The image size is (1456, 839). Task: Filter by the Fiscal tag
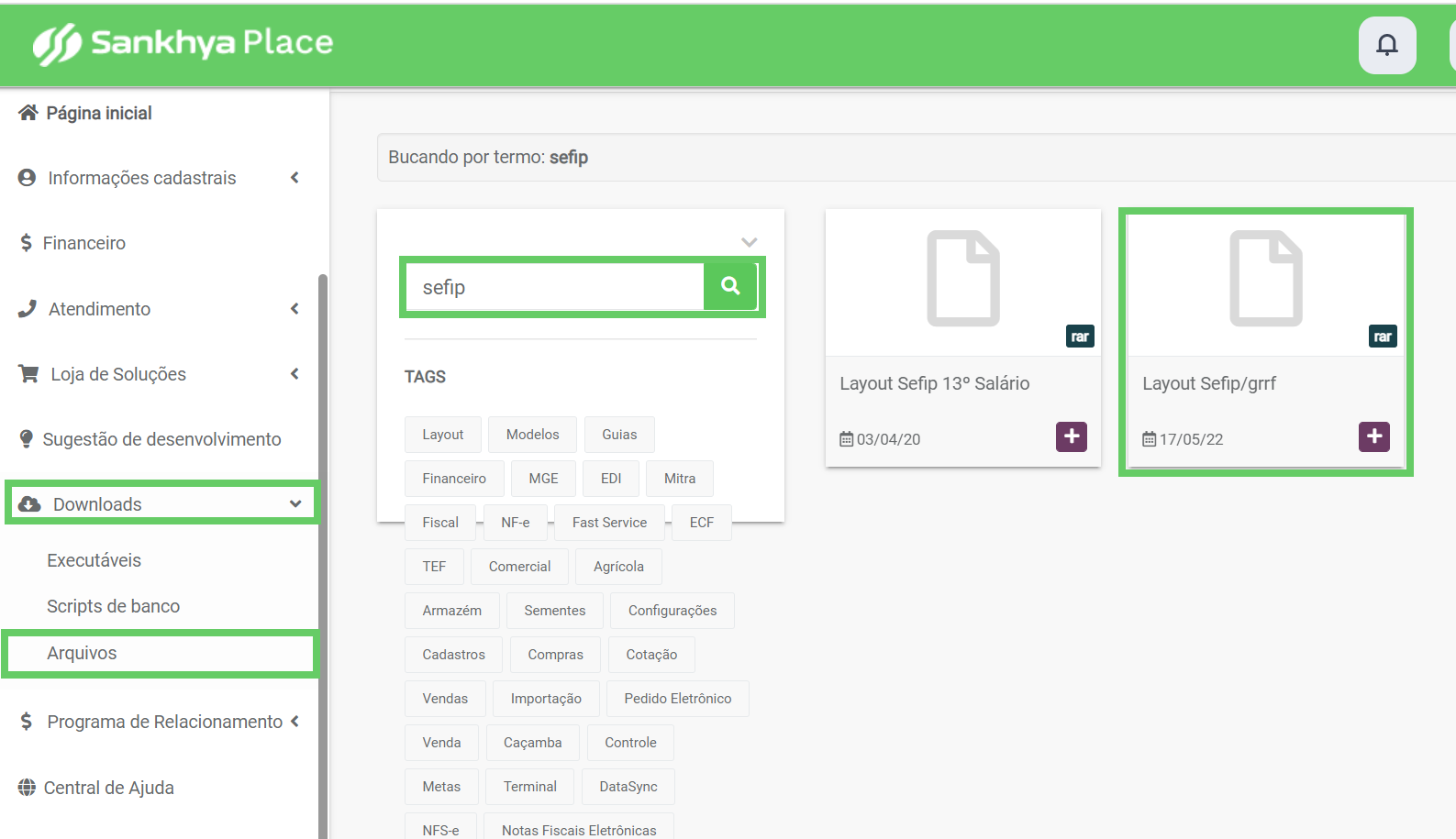click(x=440, y=523)
